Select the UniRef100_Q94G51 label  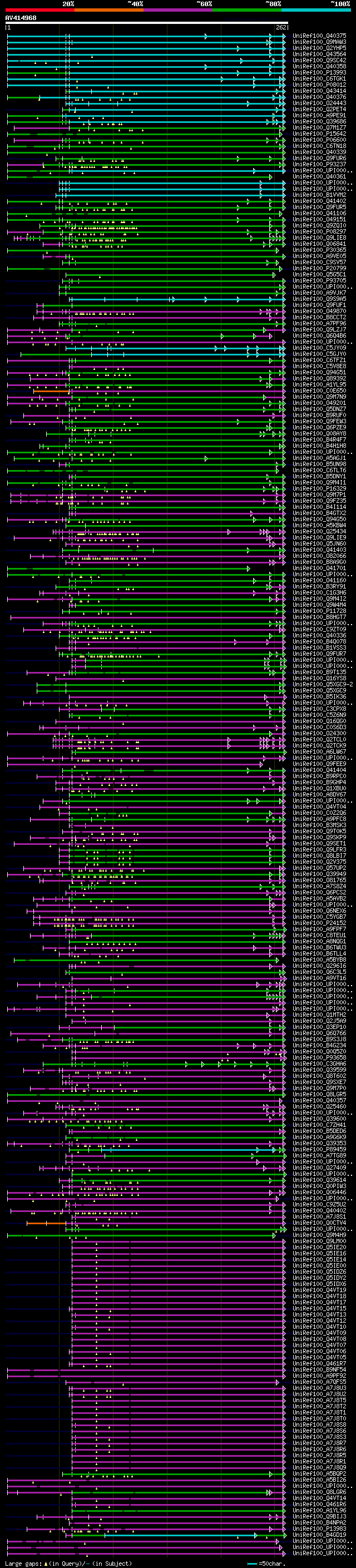tap(319, 373)
